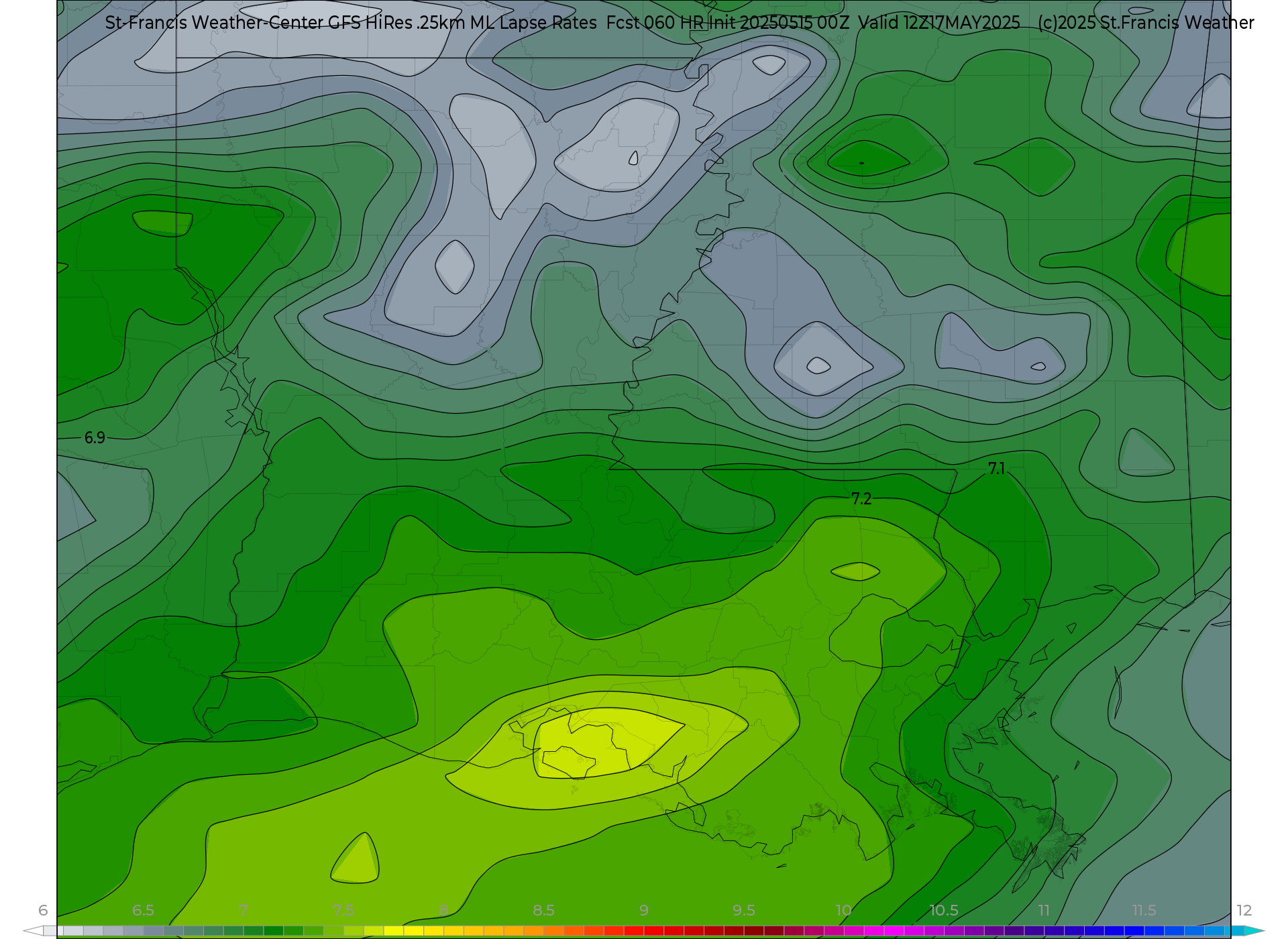Click the colorbar tick label 11
1288x939 pixels.
coord(1044,910)
